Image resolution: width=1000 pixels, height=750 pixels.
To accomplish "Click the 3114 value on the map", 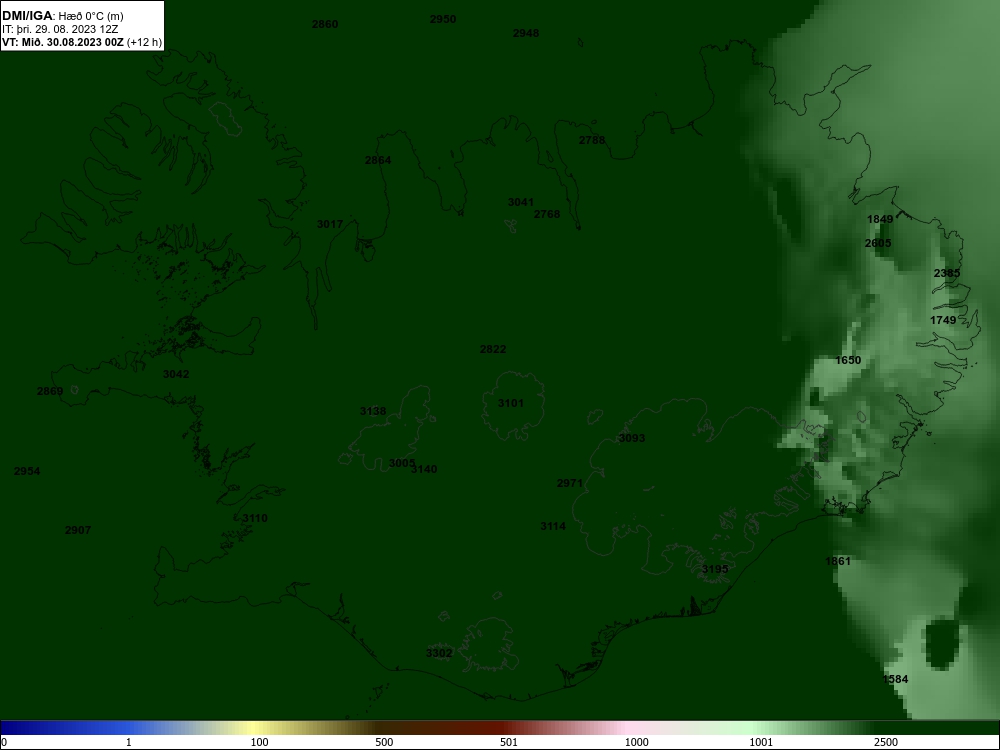I will coord(553,526).
